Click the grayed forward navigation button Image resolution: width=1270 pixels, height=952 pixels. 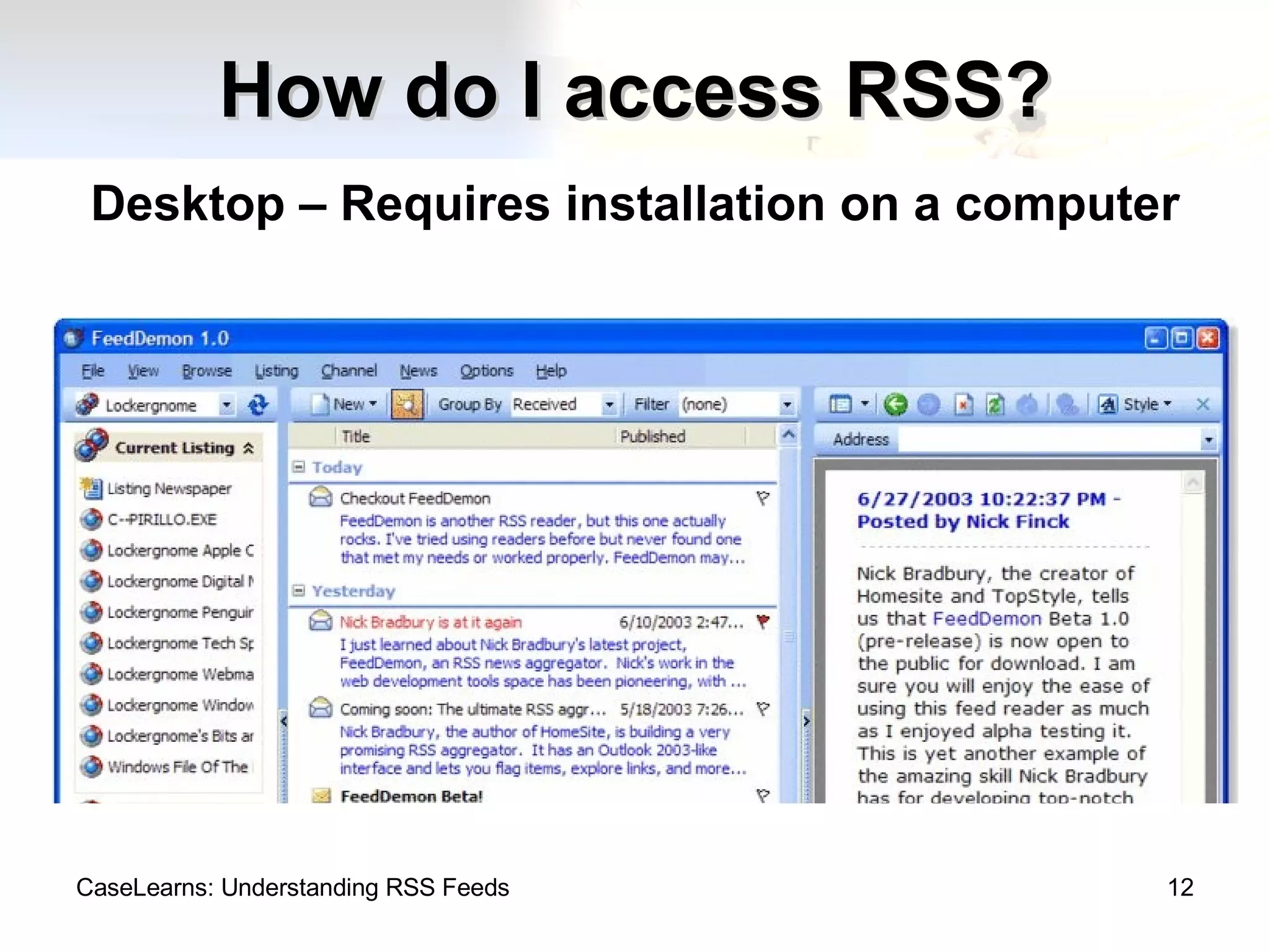pos(928,405)
